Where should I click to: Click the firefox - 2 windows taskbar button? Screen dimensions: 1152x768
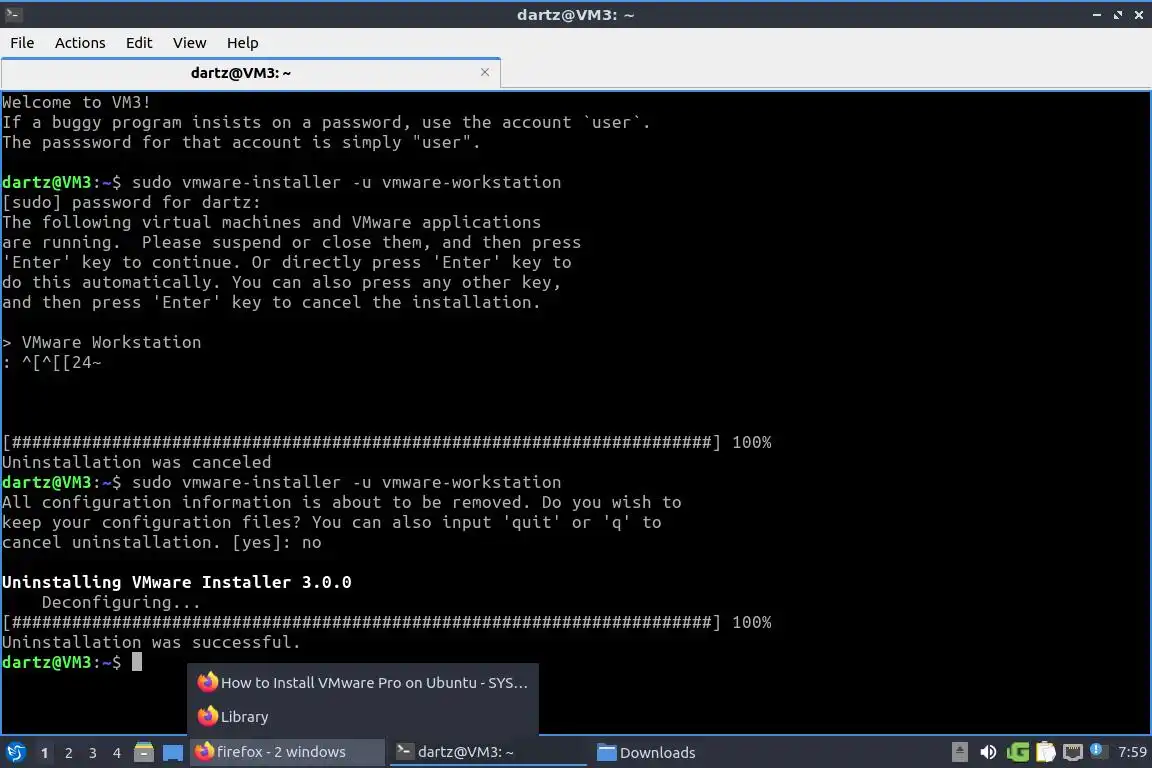(x=287, y=752)
